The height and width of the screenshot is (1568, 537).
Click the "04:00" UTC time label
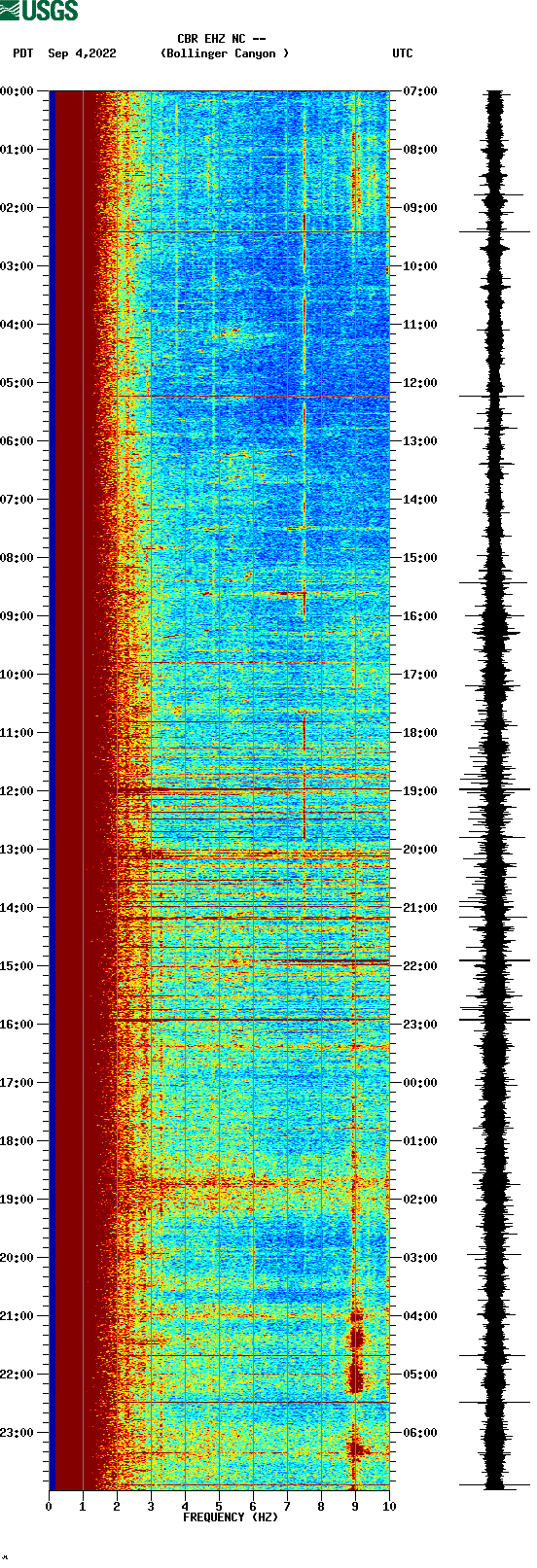click(420, 1316)
